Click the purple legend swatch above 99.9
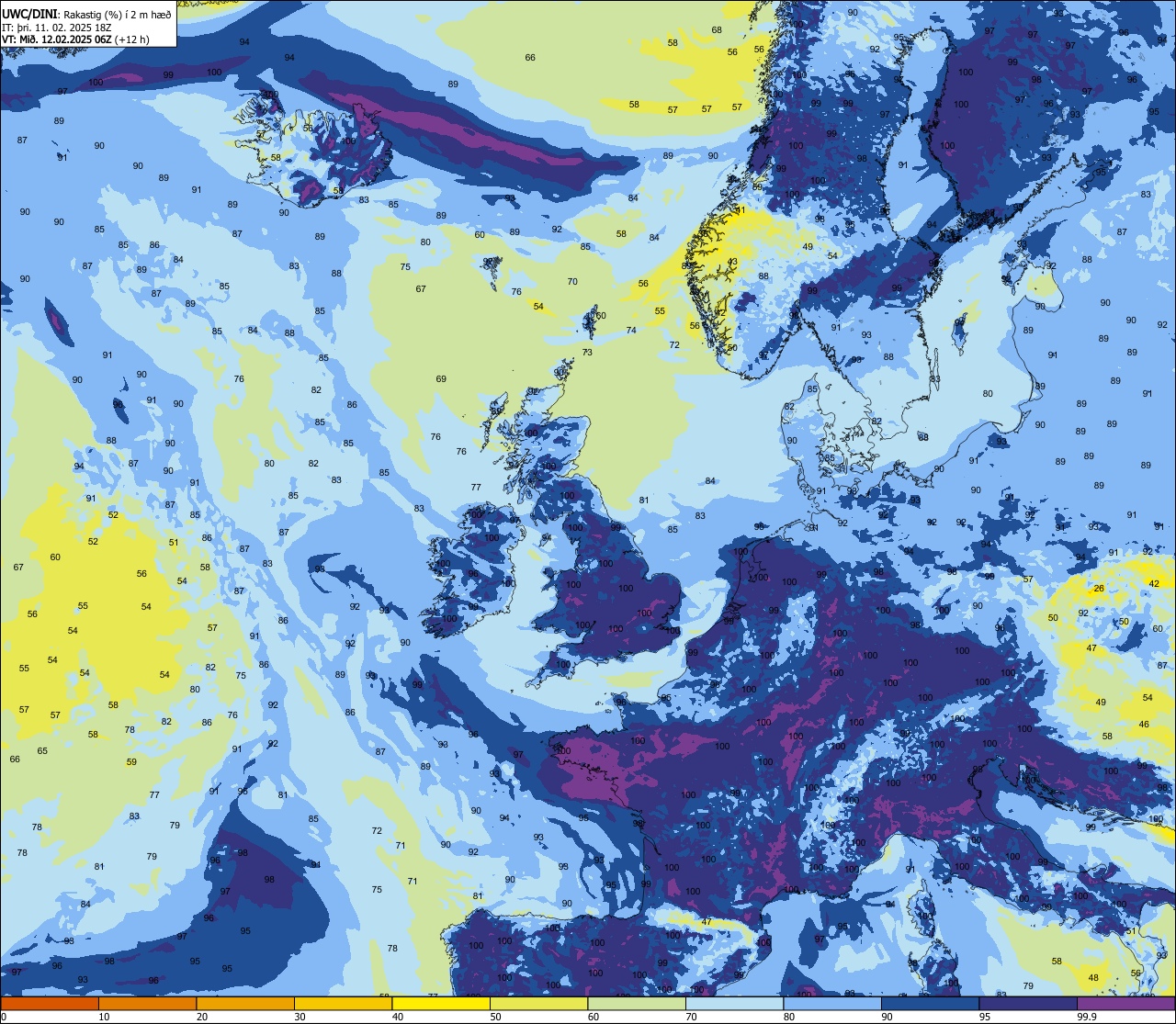This screenshot has height=1024, width=1176. (1125, 1002)
